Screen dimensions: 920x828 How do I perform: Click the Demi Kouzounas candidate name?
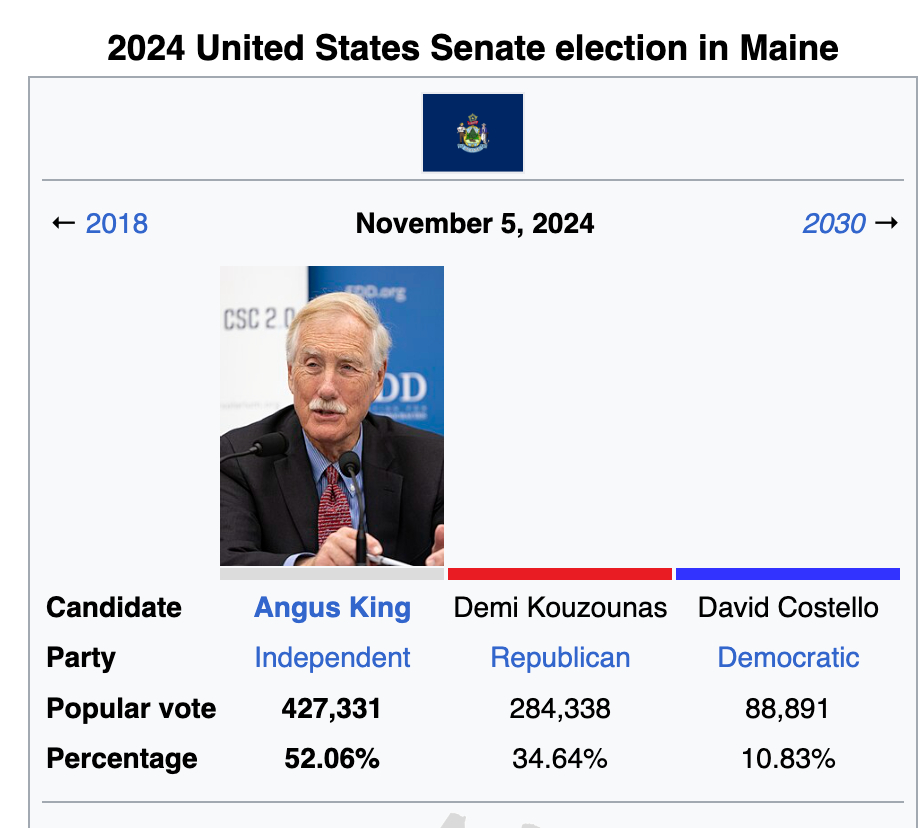560,608
